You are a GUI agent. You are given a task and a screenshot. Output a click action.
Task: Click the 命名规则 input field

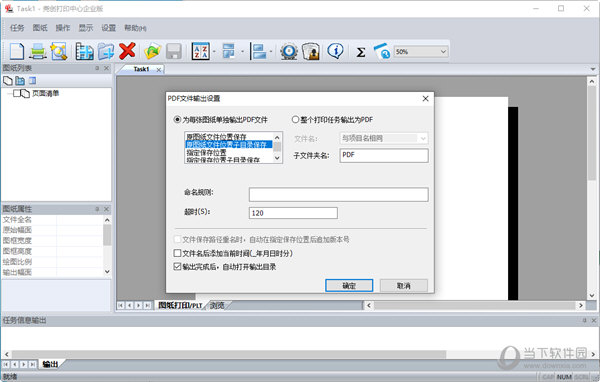[338, 194]
